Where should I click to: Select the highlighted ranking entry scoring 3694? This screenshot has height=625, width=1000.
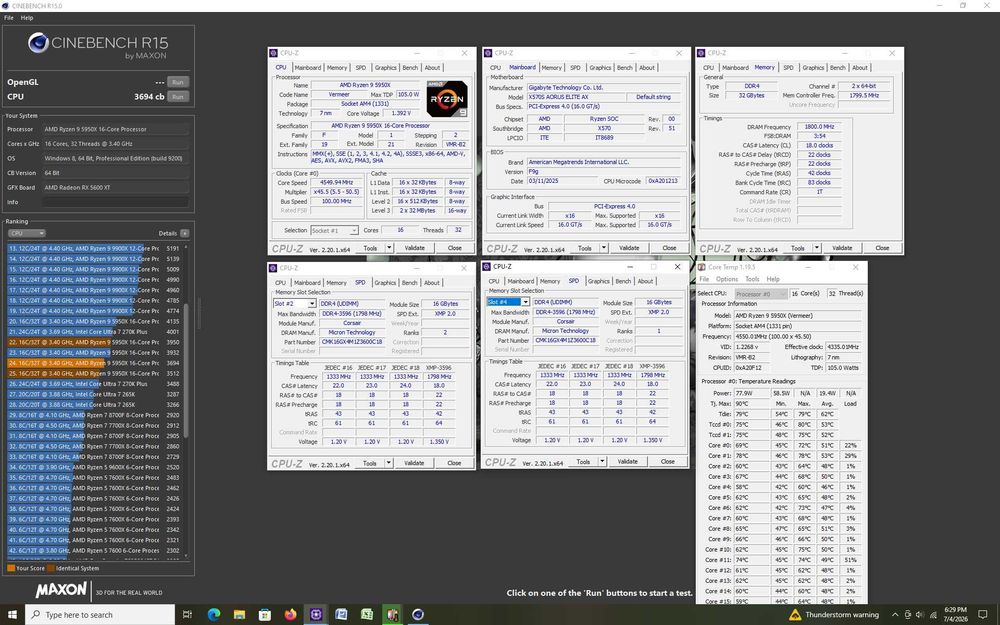pyautogui.click(x=95, y=363)
